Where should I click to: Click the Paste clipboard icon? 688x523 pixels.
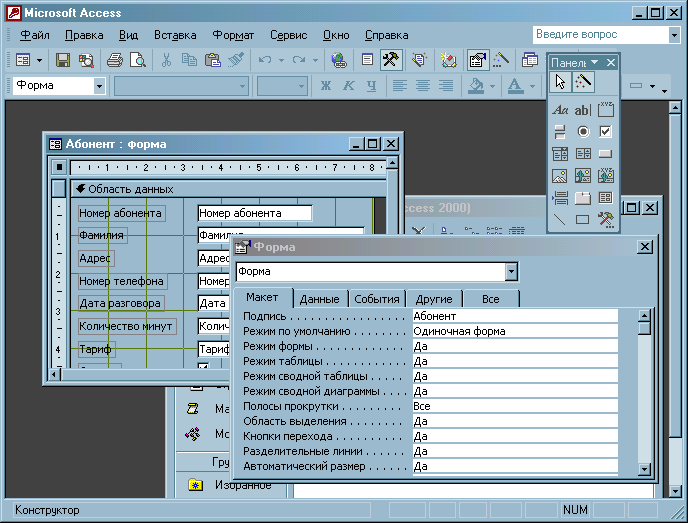213,60
